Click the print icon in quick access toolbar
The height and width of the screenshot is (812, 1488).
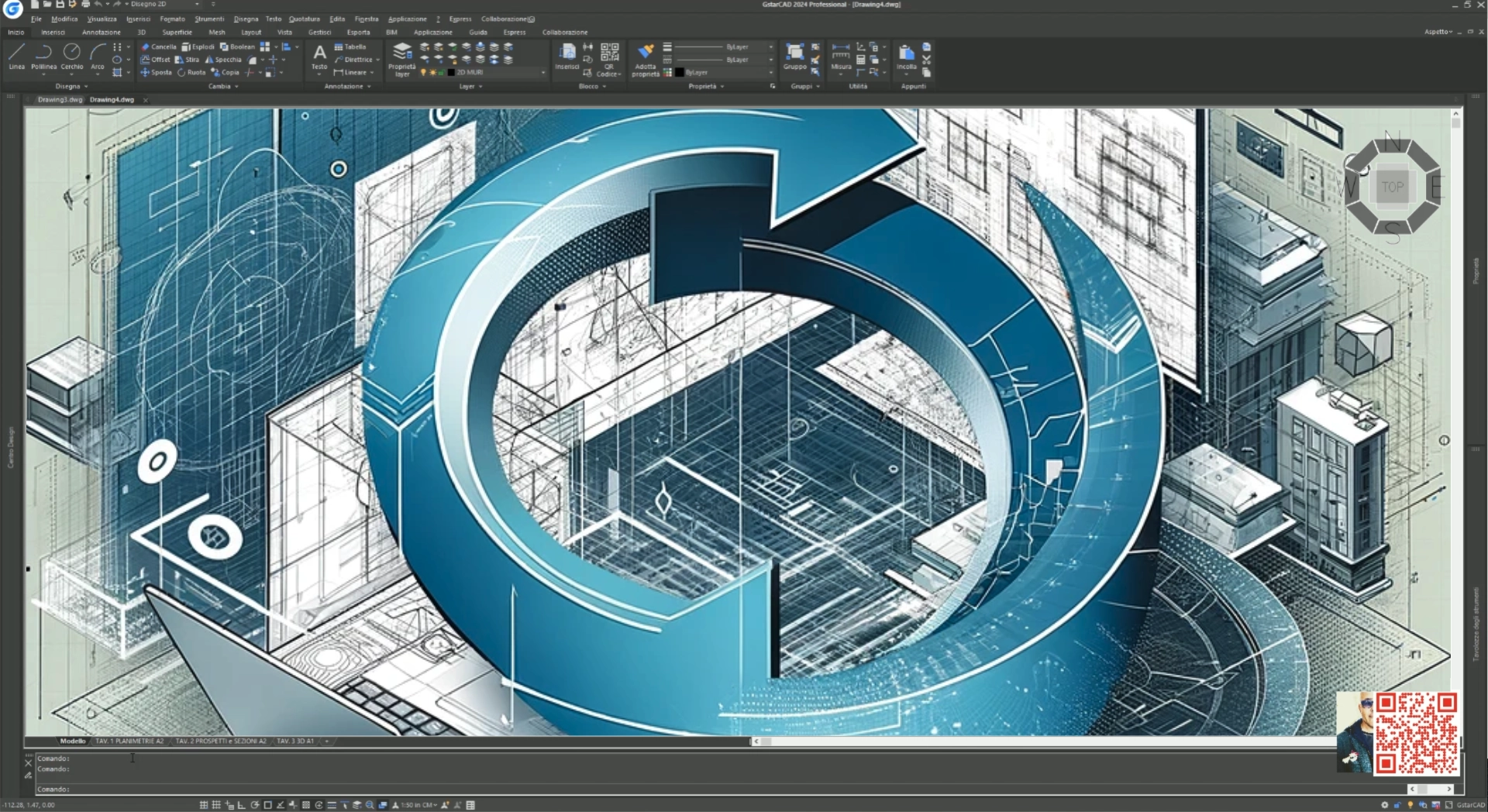85,4
